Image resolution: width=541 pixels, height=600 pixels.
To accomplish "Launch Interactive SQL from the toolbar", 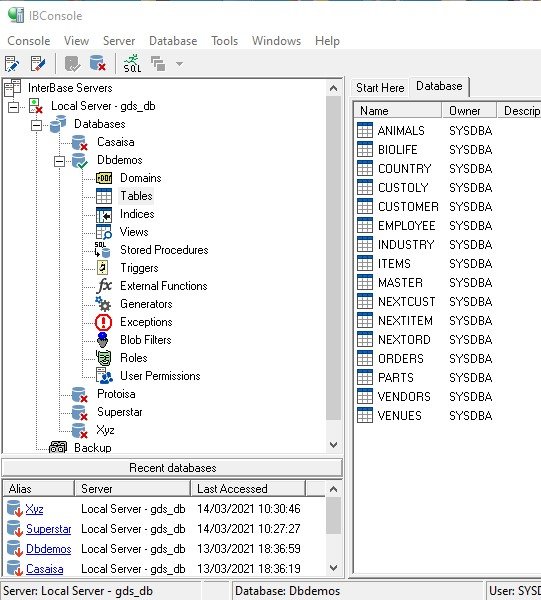I will [x=132, y=63].
